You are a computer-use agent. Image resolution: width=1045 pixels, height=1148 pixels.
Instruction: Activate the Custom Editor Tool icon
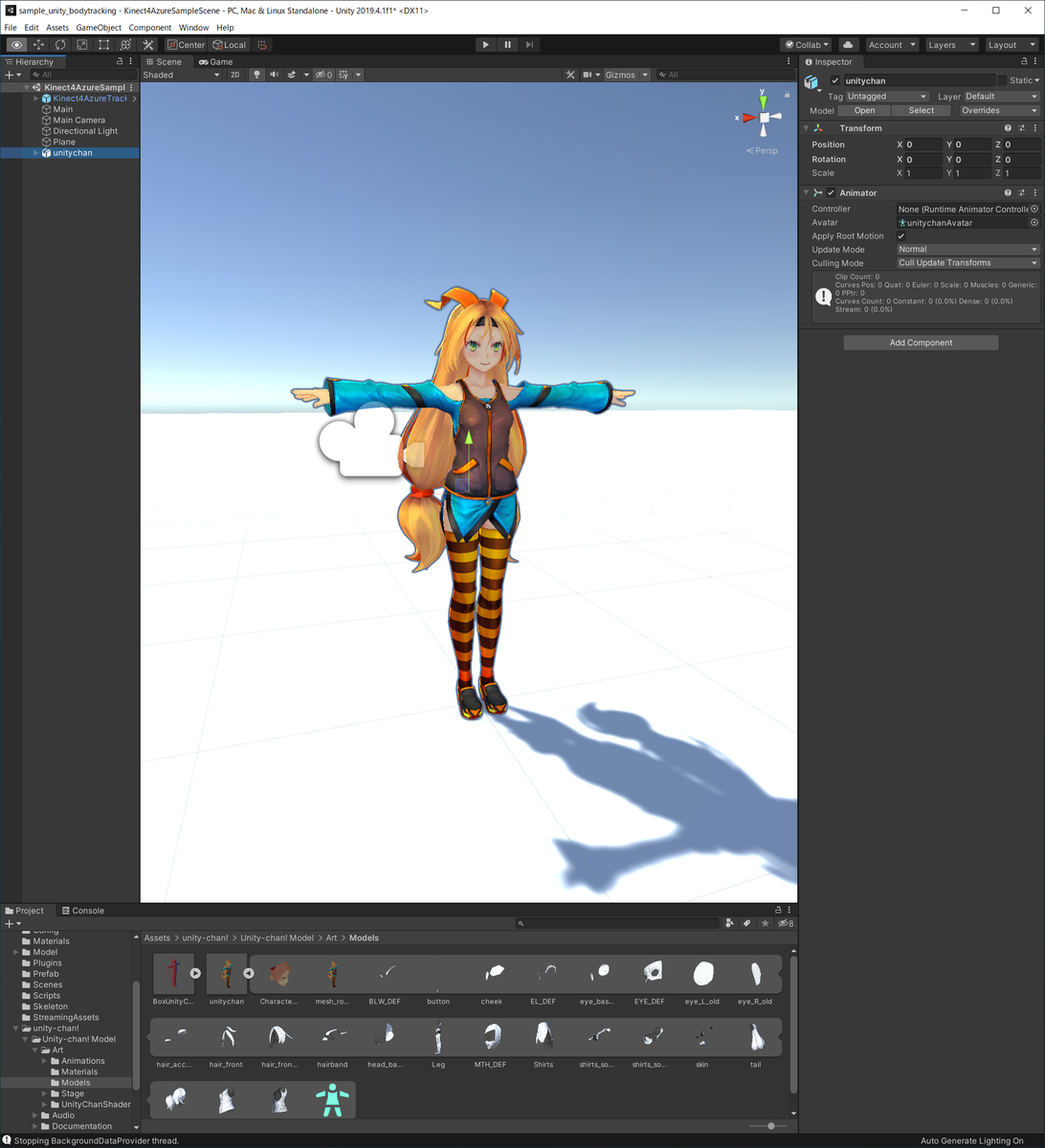point(146,44)
